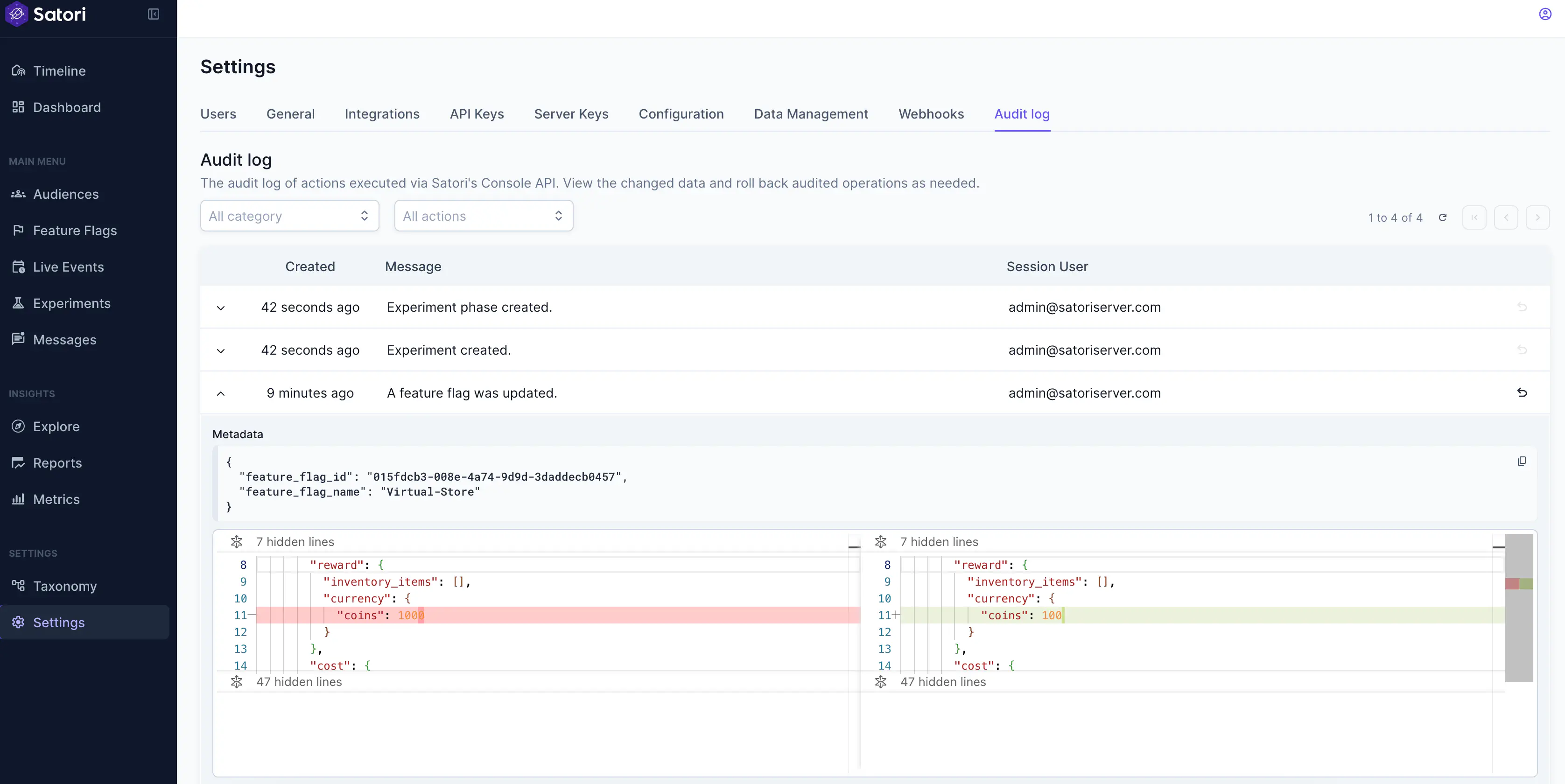
Task: Switch to the Users tab
Action: [x=218, y=114]
